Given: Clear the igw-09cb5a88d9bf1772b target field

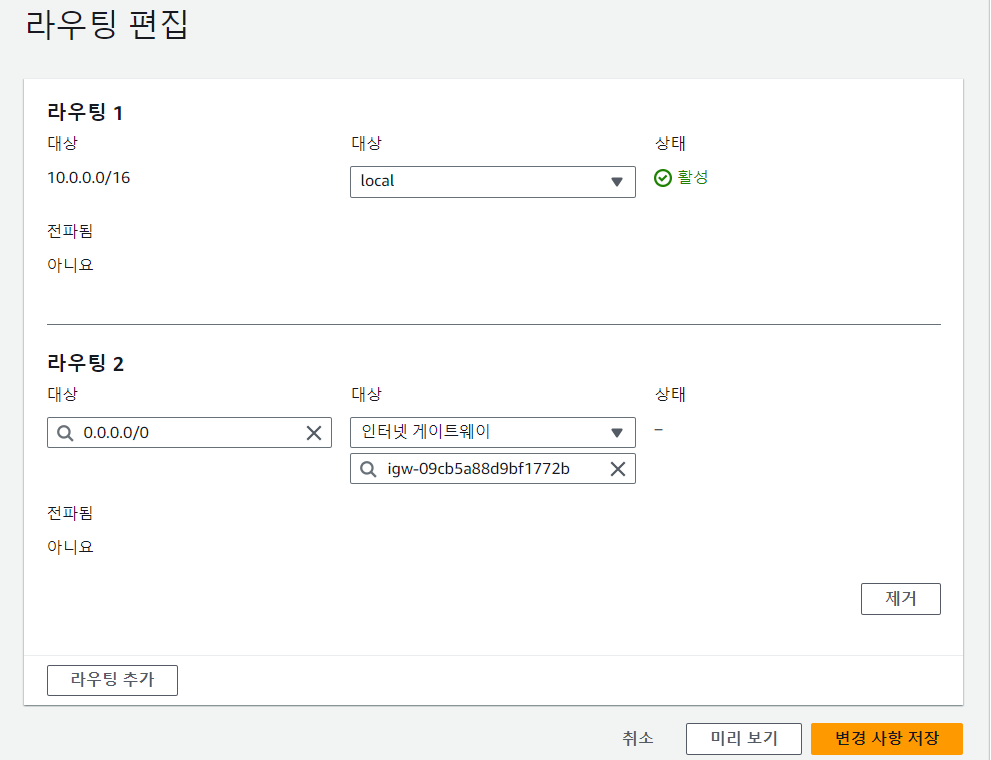Looking at the screenshot, I should pos(618,469).
